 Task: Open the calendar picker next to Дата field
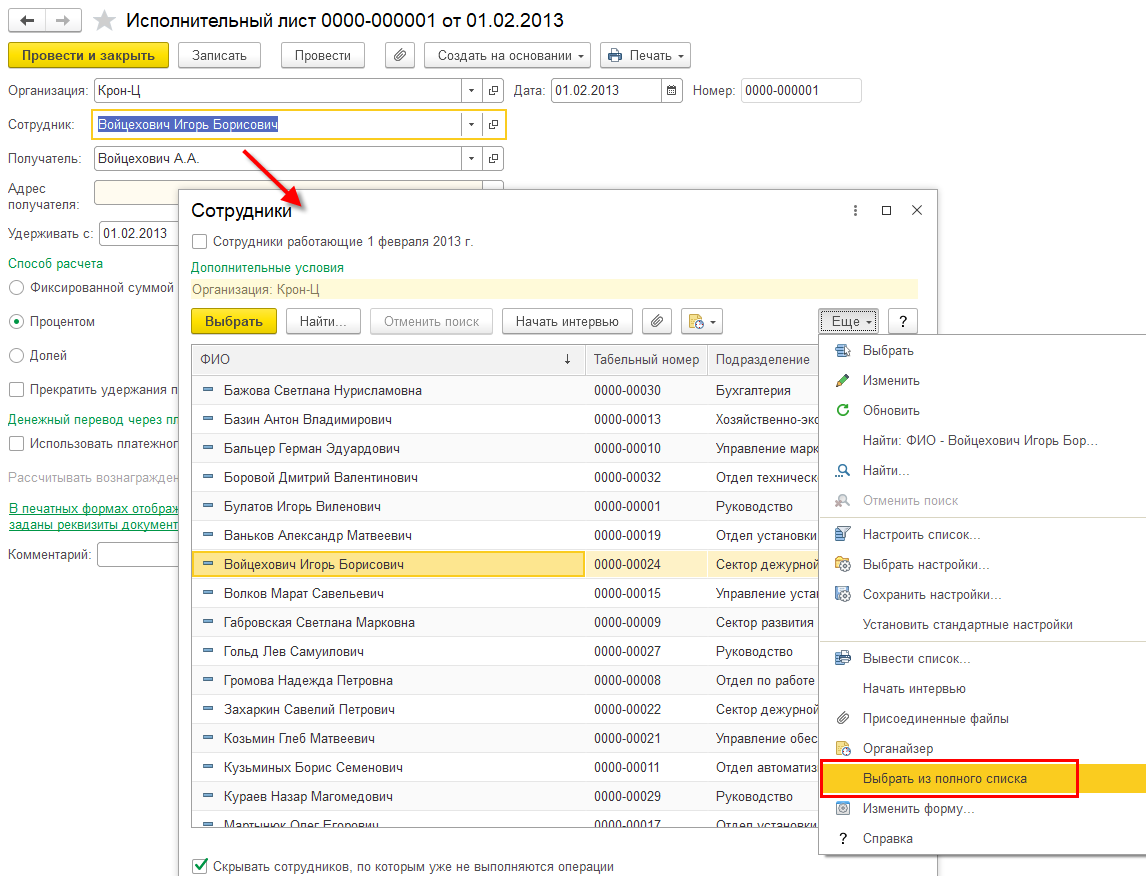click(x=672, y=91)
